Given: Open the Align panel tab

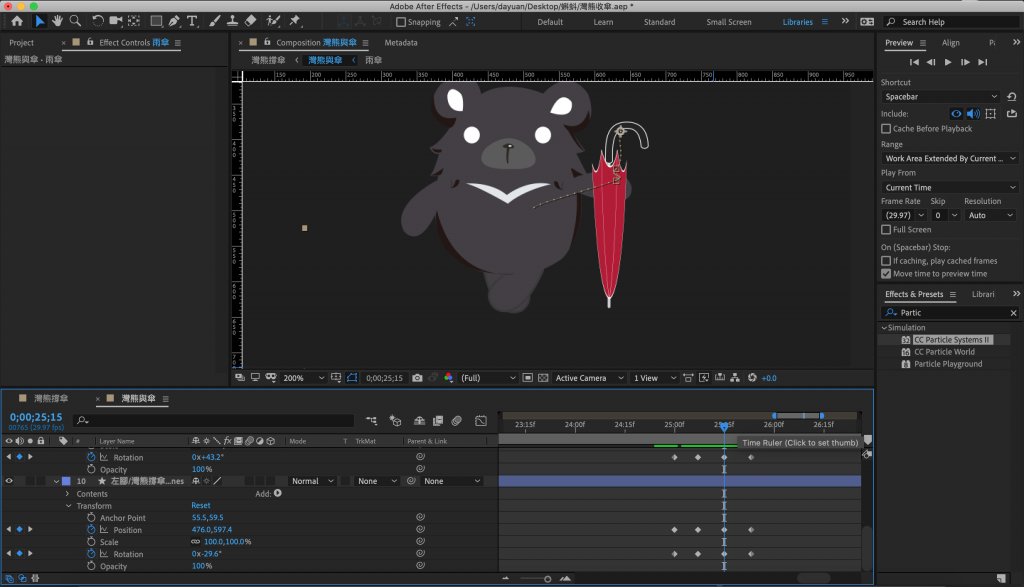Looking at the screenshot, I should pos(950,43).
